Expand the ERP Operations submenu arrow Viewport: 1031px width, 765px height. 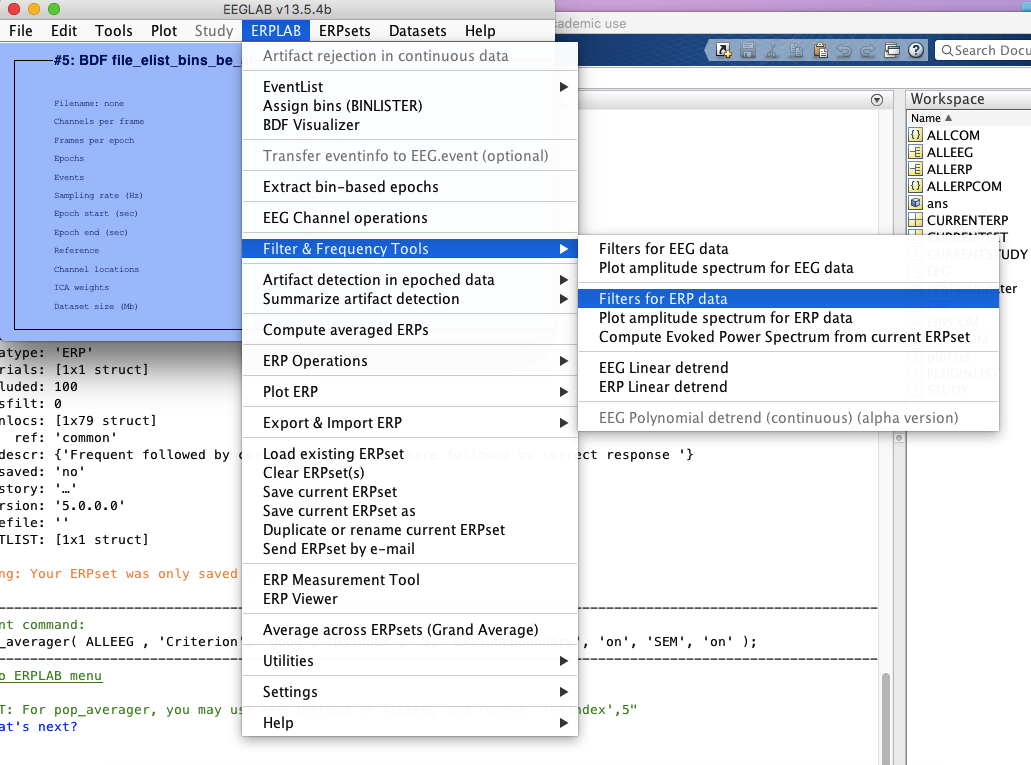(563, 361)
